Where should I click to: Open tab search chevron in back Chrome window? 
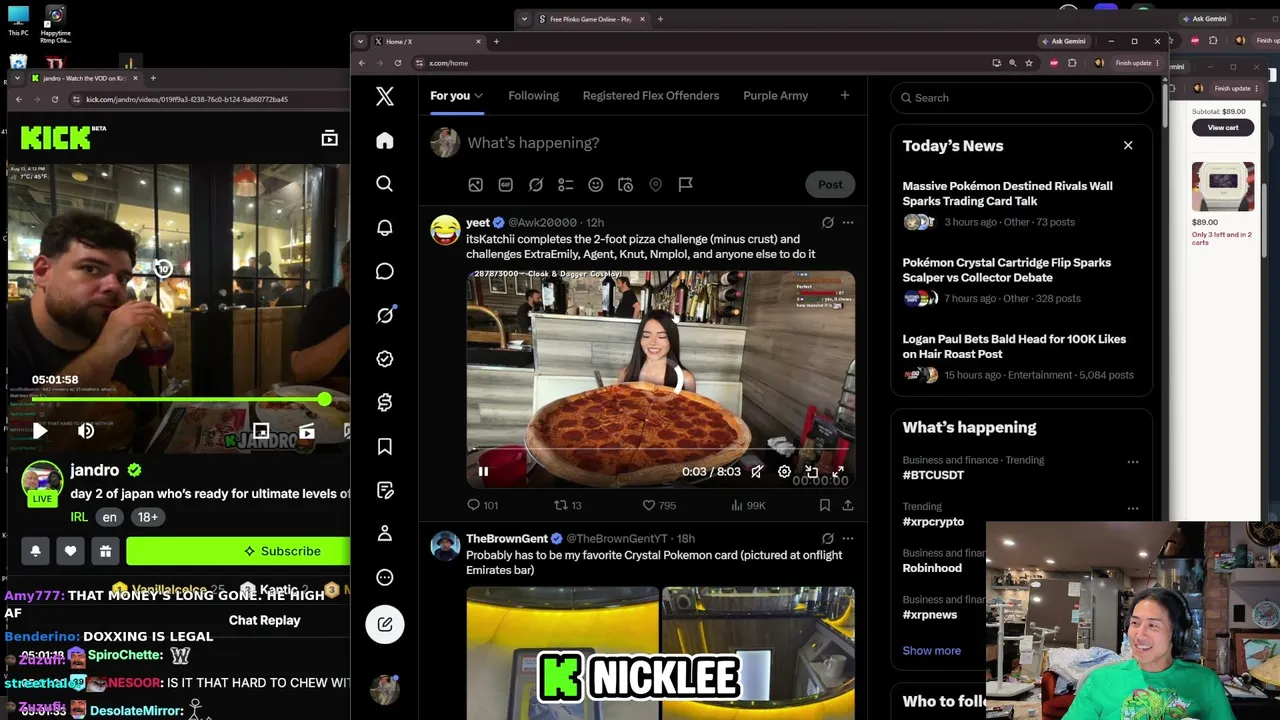(524, 19)
